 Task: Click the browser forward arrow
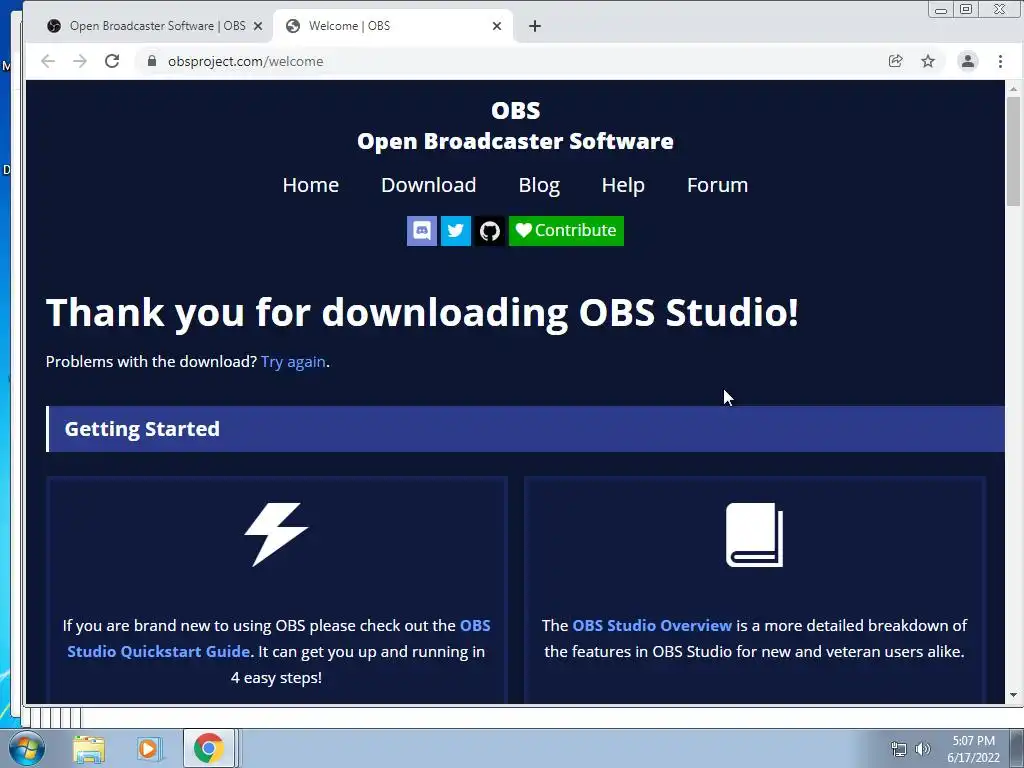(80, 61)
